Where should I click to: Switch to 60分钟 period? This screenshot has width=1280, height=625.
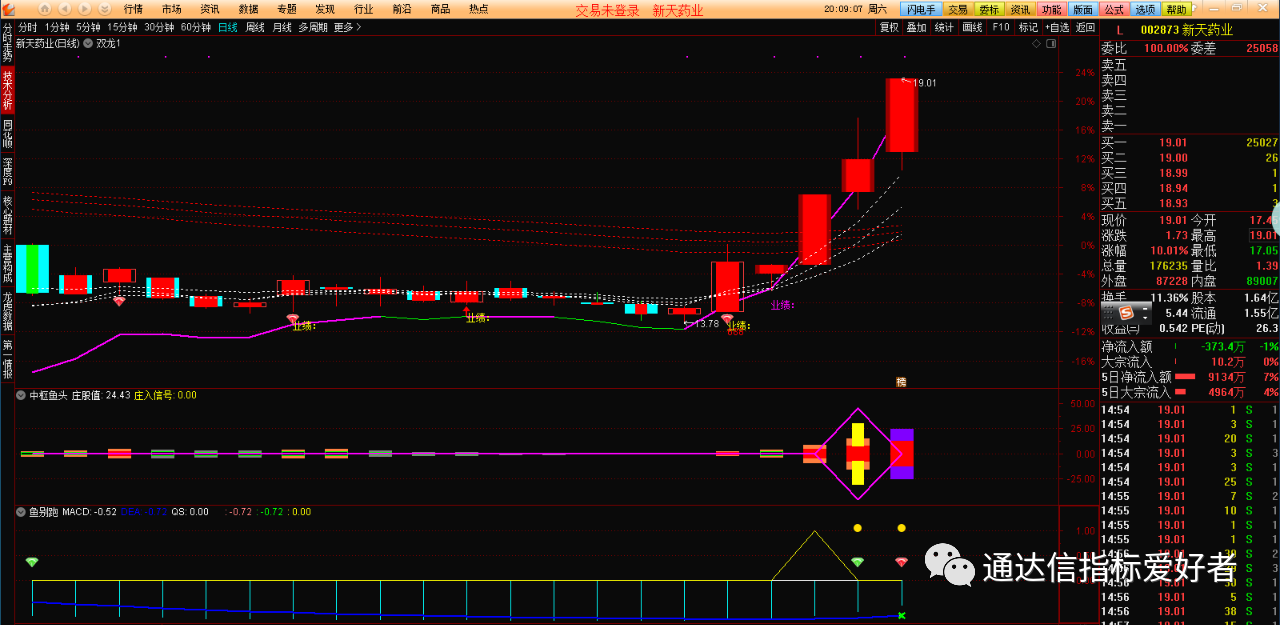pos(196,27)
